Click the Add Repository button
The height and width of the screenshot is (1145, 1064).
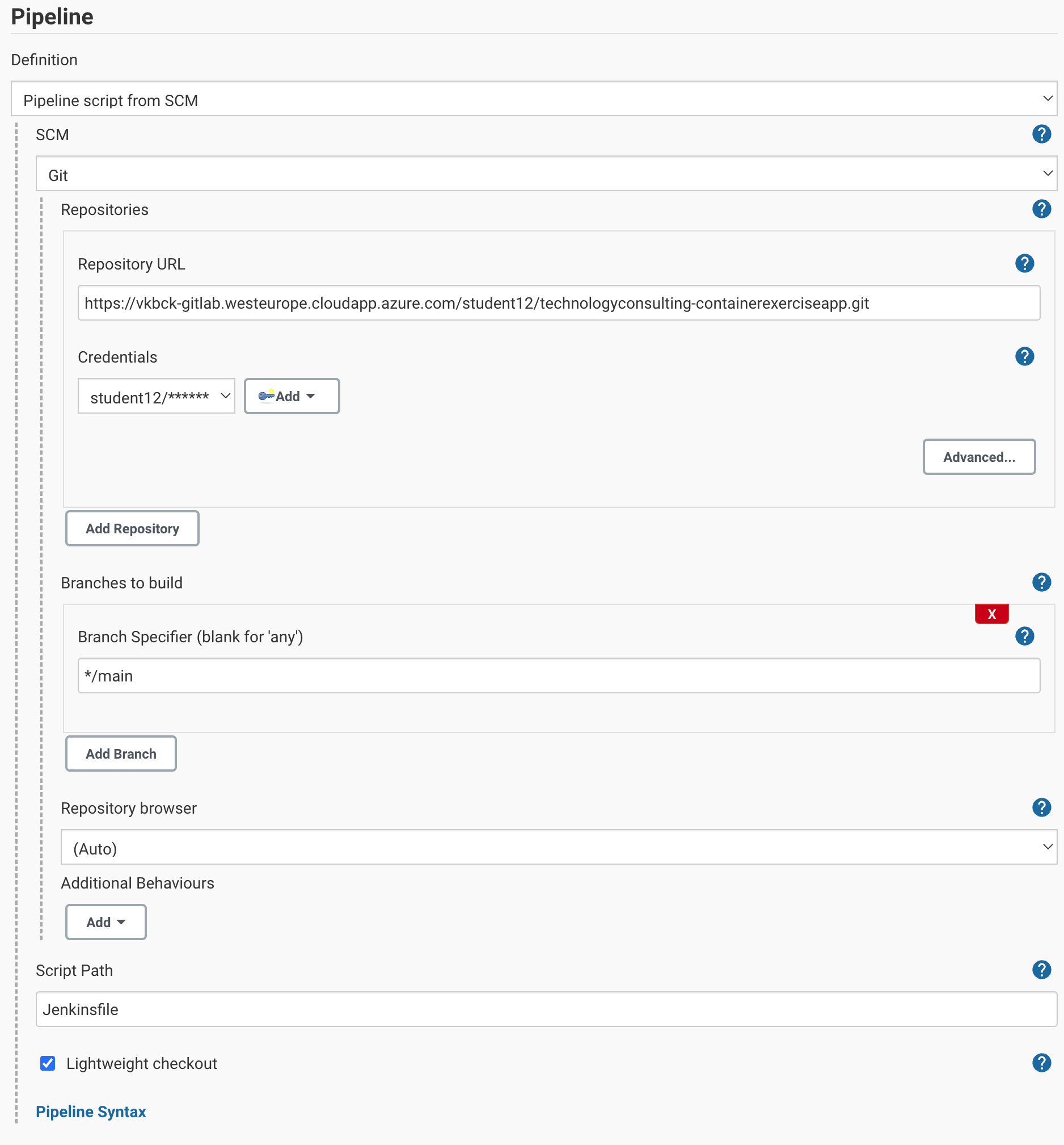click(x=132, y=529)
